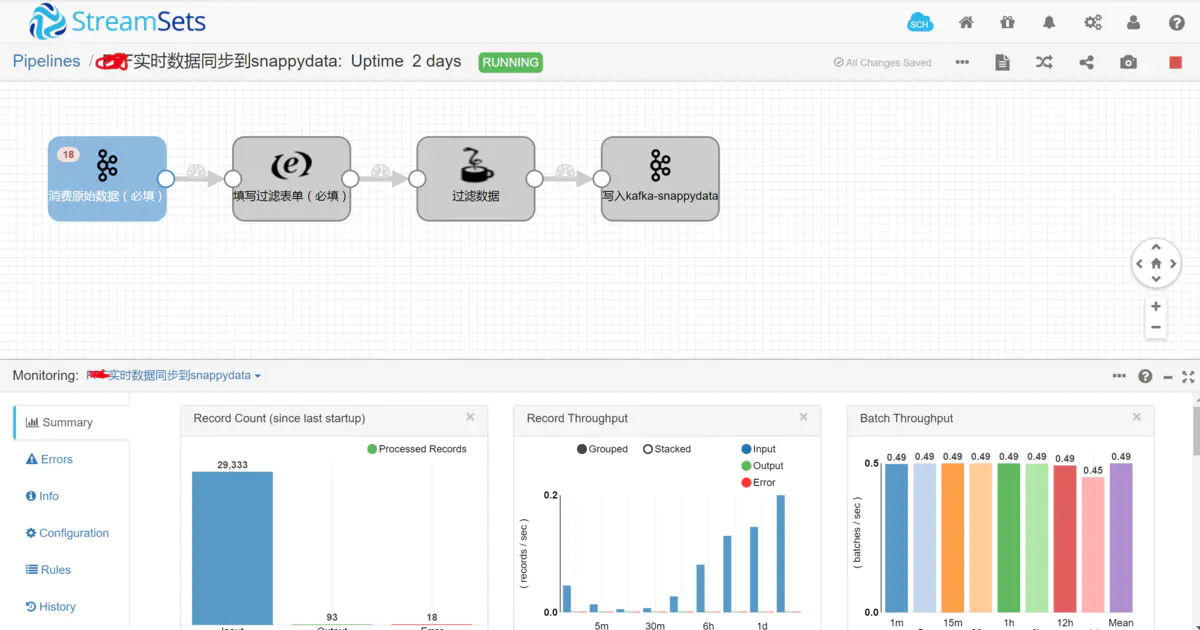Viewport: 1200px width, 630px height.
Task: Stop the running pipeline
Action: 1176,62
